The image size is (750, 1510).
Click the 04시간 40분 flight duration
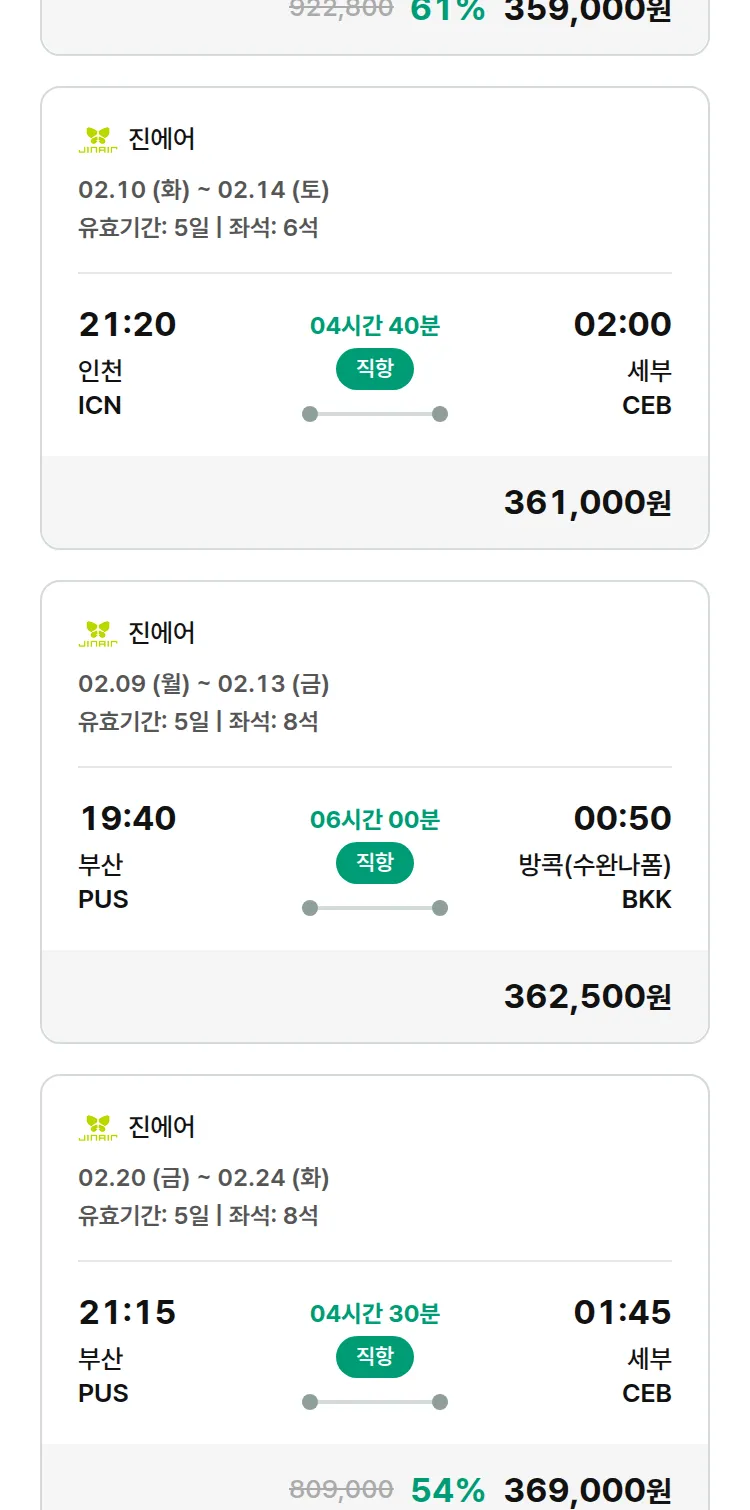point(375,326)
